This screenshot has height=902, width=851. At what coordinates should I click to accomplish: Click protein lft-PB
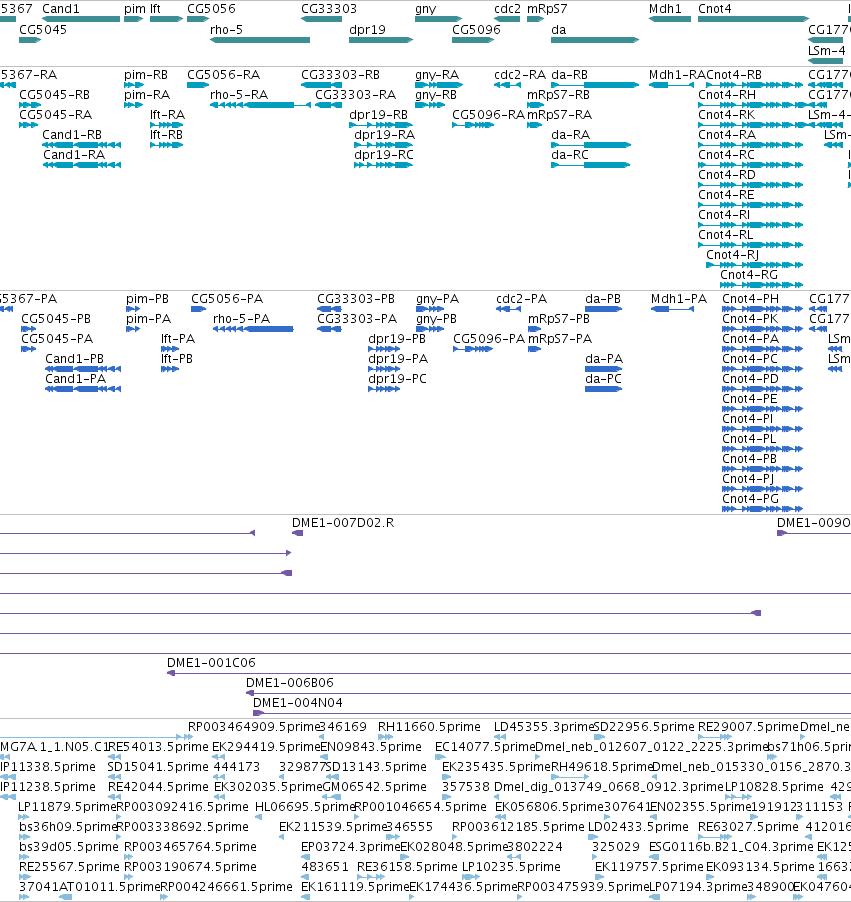coord(177,358)
